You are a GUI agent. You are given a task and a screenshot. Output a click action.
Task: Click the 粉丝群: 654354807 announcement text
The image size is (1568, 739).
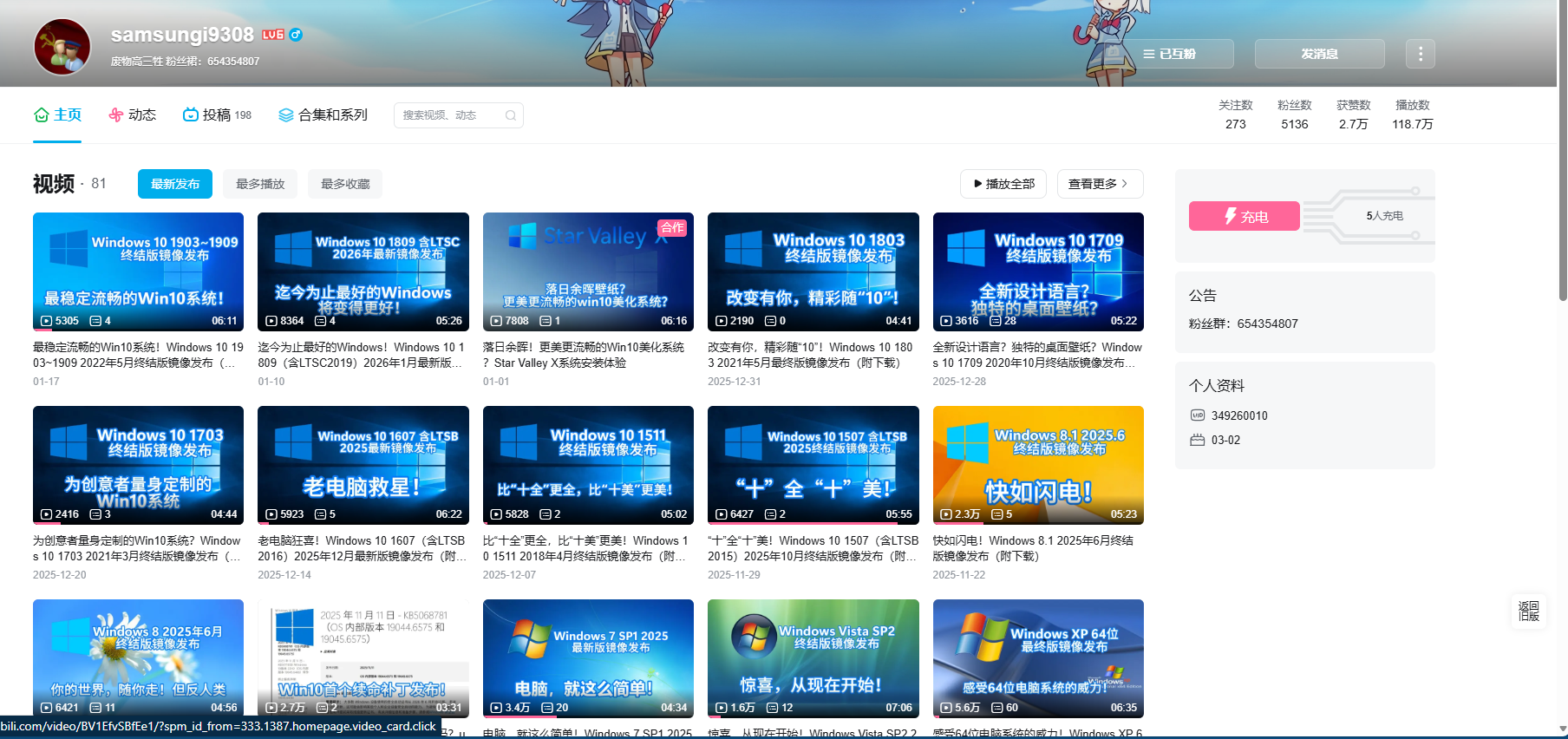1244,324
